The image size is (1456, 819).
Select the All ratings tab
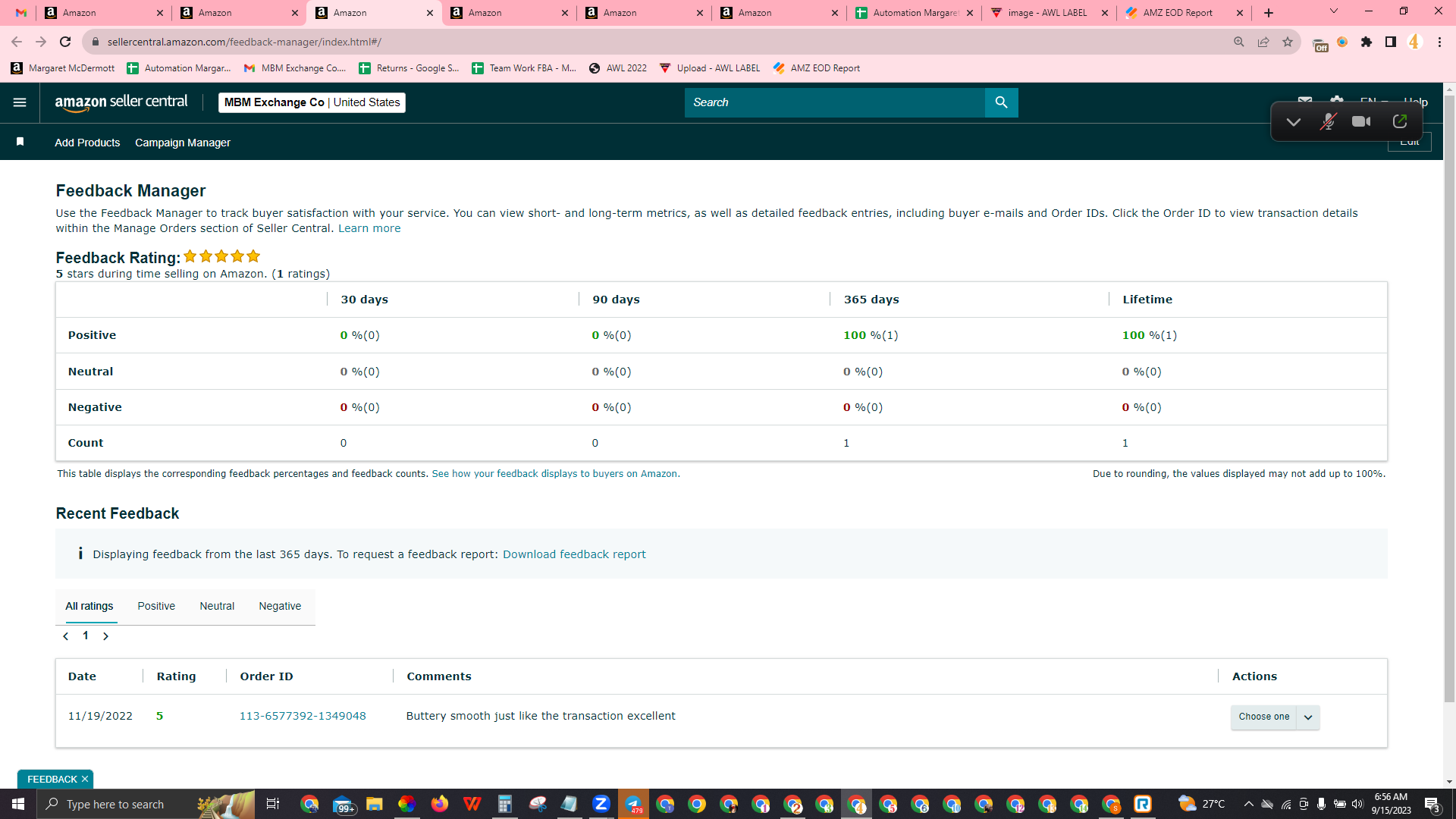click(89, 606)
